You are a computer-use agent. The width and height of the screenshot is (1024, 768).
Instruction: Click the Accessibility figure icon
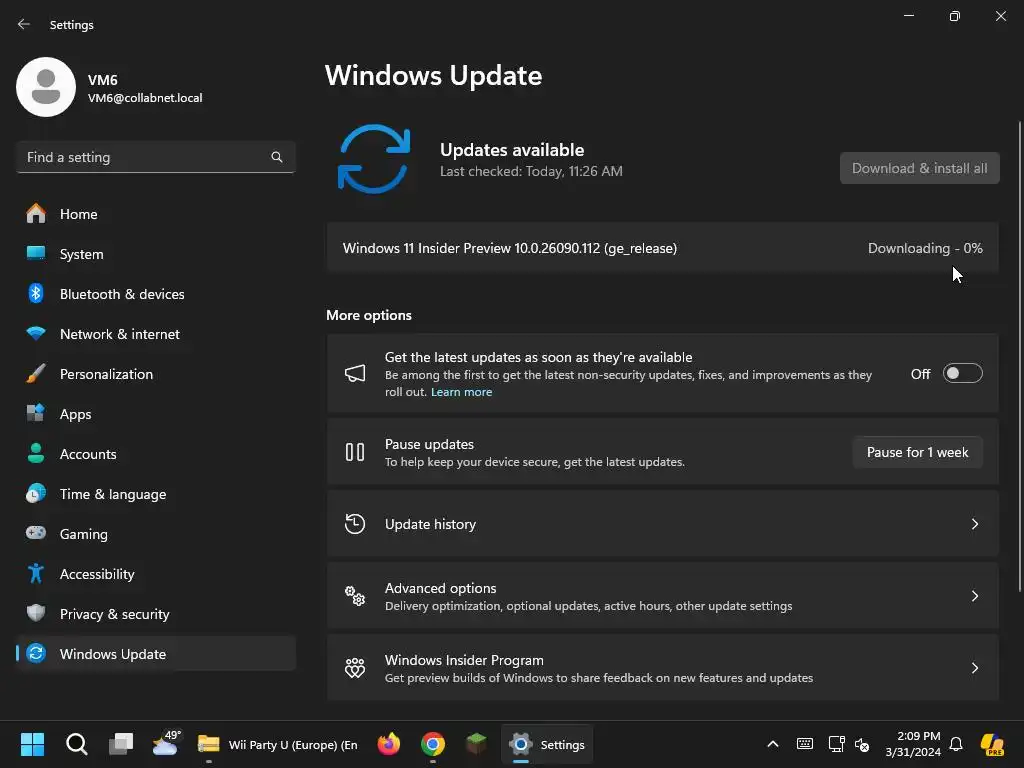point(36,573)
